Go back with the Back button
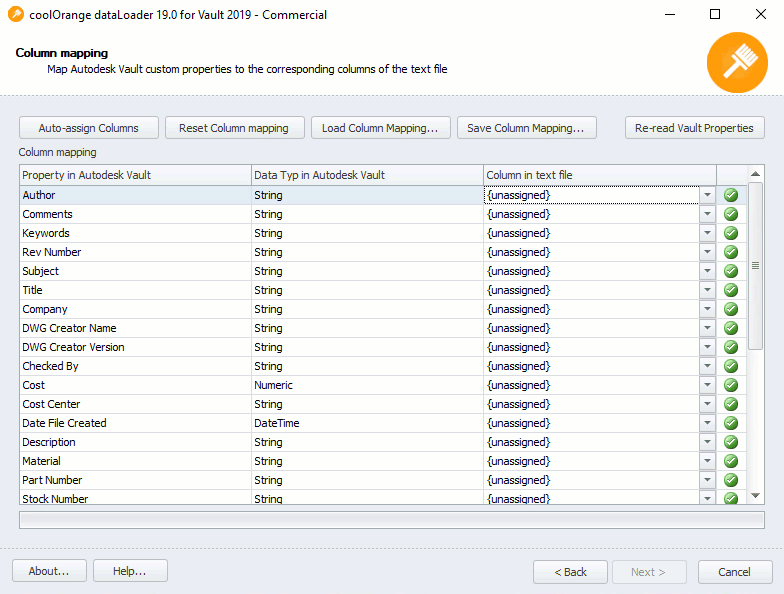The height and width of the screenshot is (594, 784). (570, 571)
